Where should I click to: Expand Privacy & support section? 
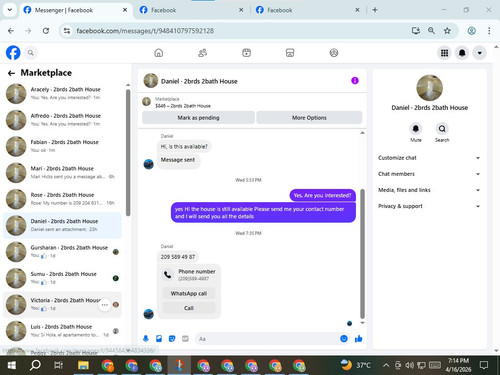429,206
